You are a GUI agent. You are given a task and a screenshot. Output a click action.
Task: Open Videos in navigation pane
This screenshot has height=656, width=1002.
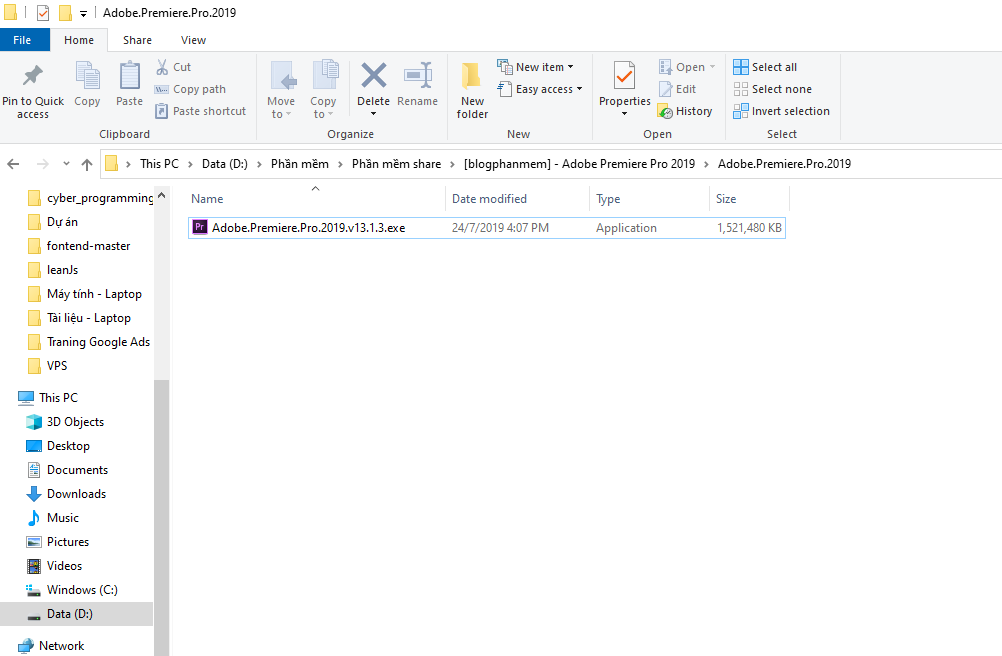tap(54, 566)
